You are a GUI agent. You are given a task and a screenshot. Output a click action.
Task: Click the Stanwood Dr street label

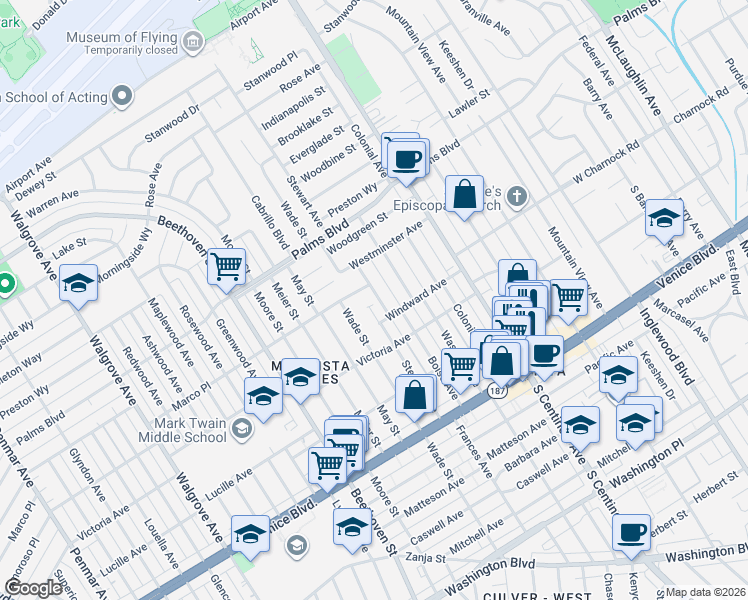pos(172,124)
